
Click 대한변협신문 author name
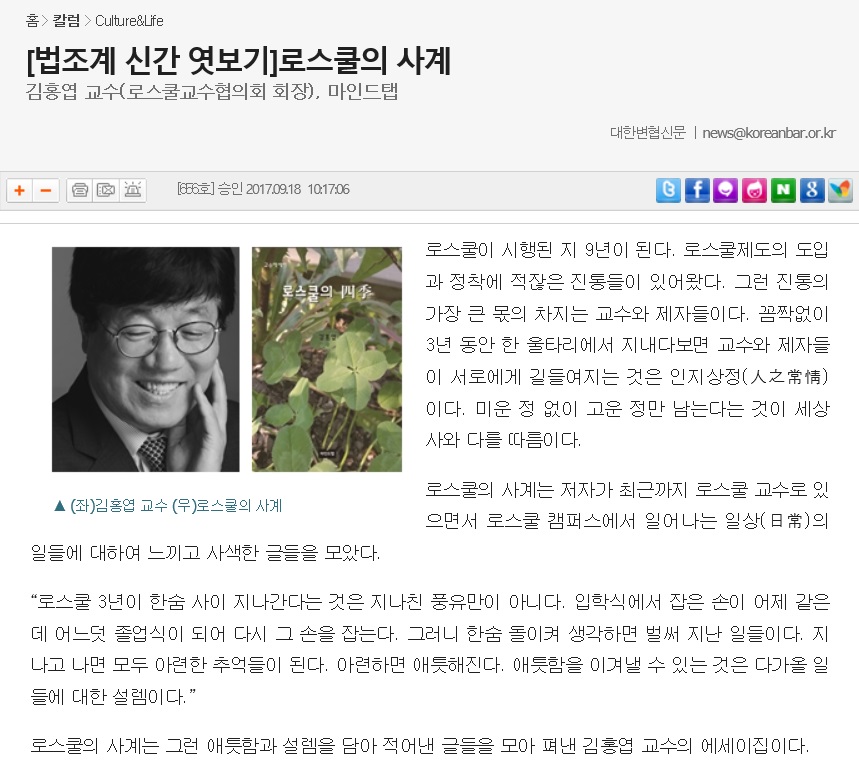648,133
